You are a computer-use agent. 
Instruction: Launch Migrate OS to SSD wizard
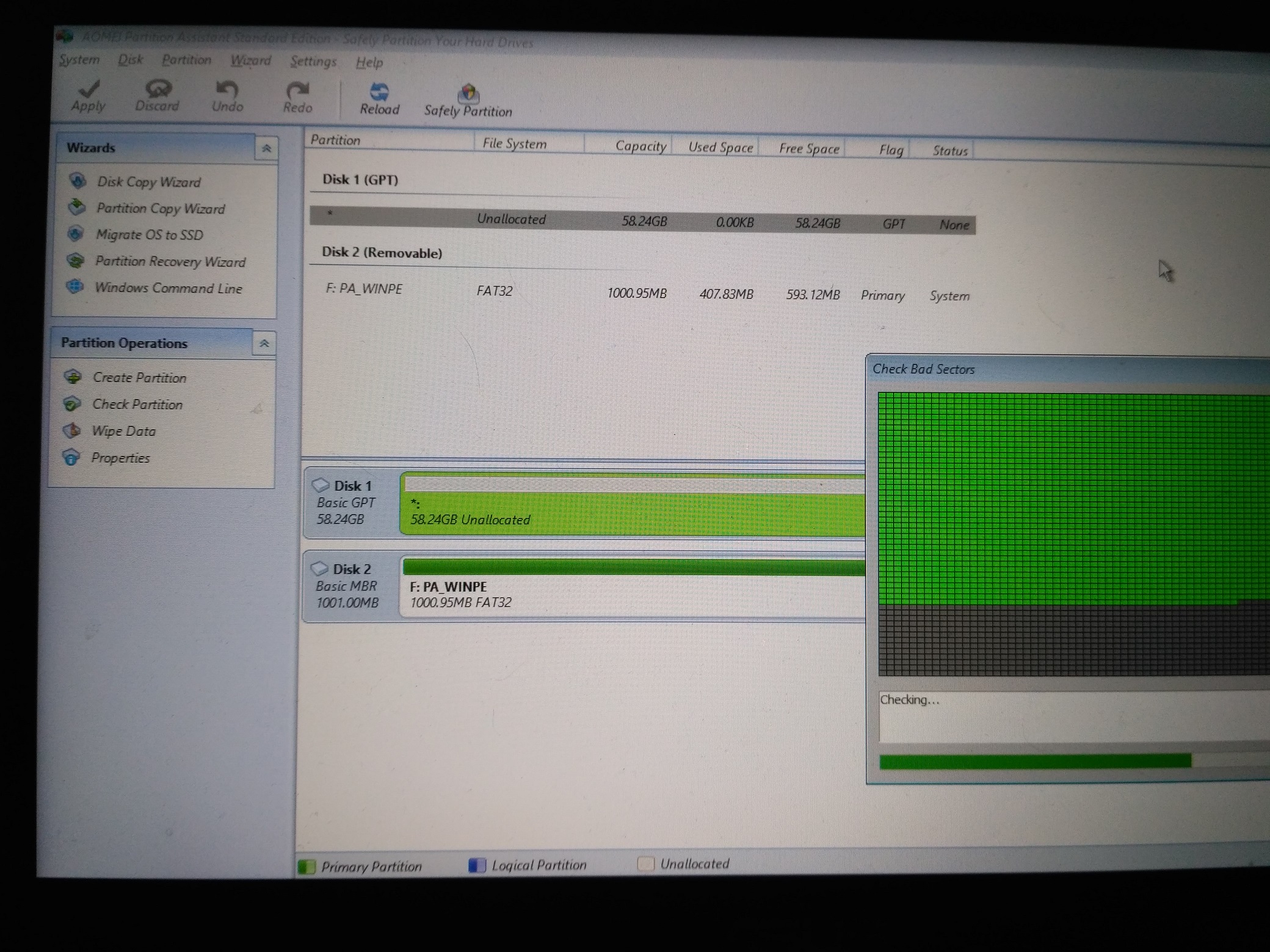pyautogui.click(x=149, y=235)
